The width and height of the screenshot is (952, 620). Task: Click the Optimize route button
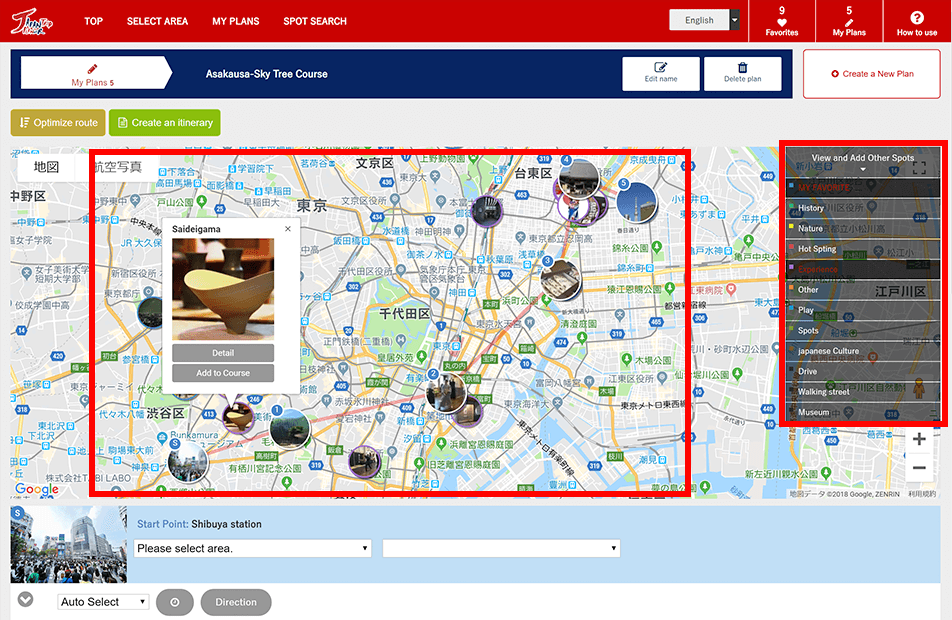pyautogui.click(x=58, y=123)
